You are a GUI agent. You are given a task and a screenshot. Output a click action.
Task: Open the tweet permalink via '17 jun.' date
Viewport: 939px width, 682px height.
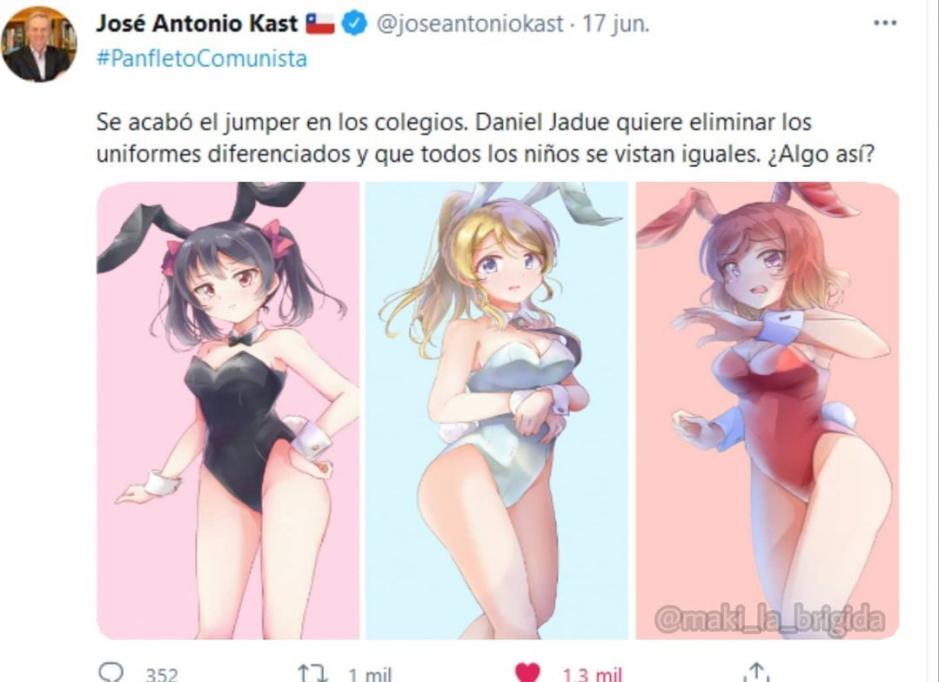click(616, 24)
